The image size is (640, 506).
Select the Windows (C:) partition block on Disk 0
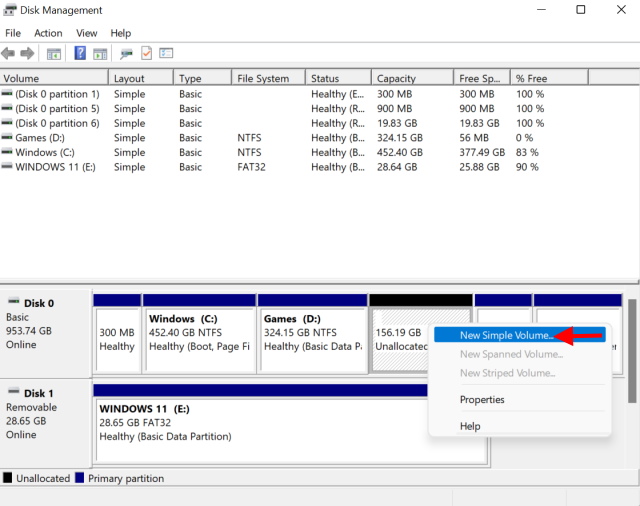(200, 334)
